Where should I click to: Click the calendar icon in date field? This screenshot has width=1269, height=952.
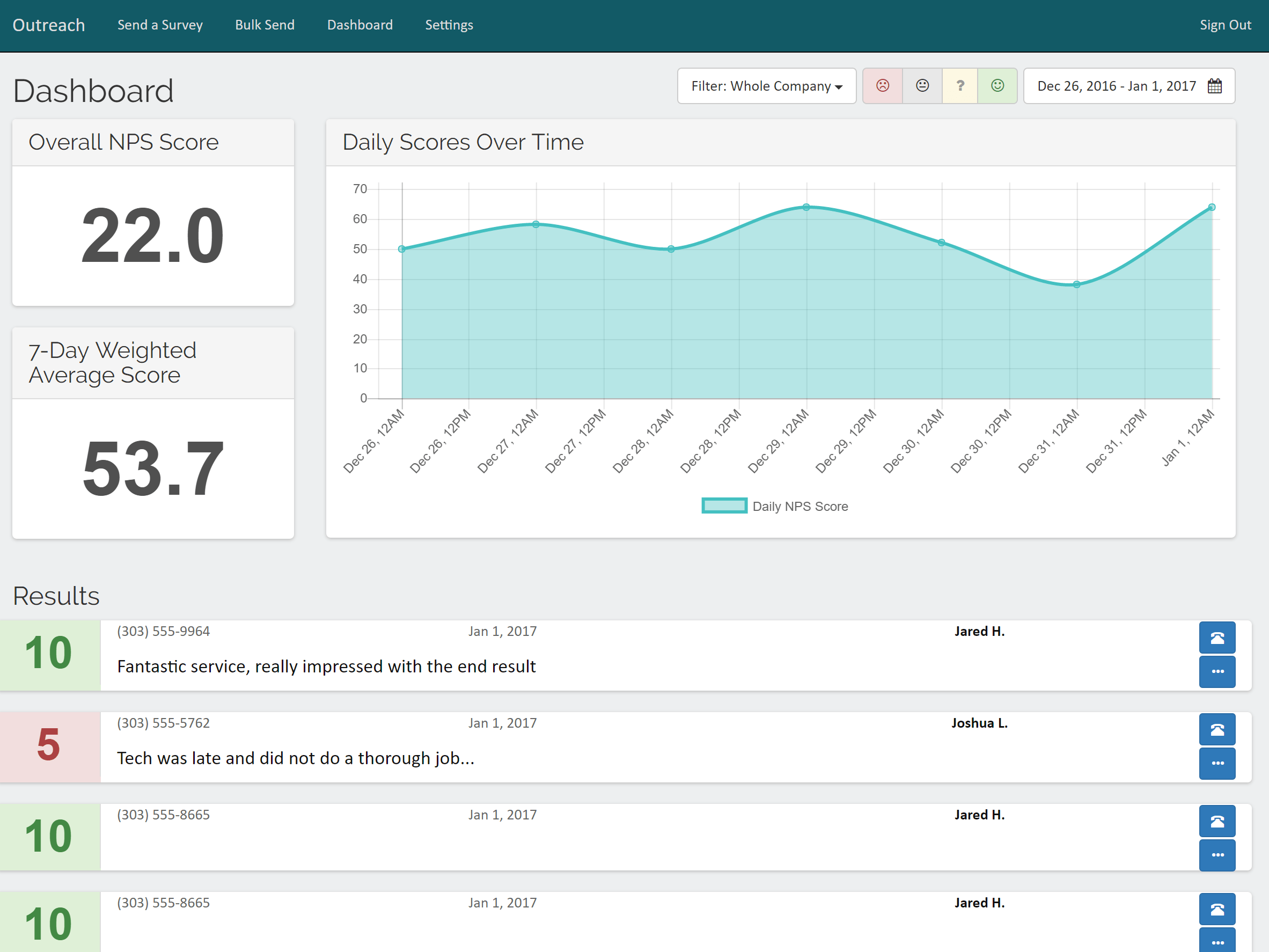1214,86
